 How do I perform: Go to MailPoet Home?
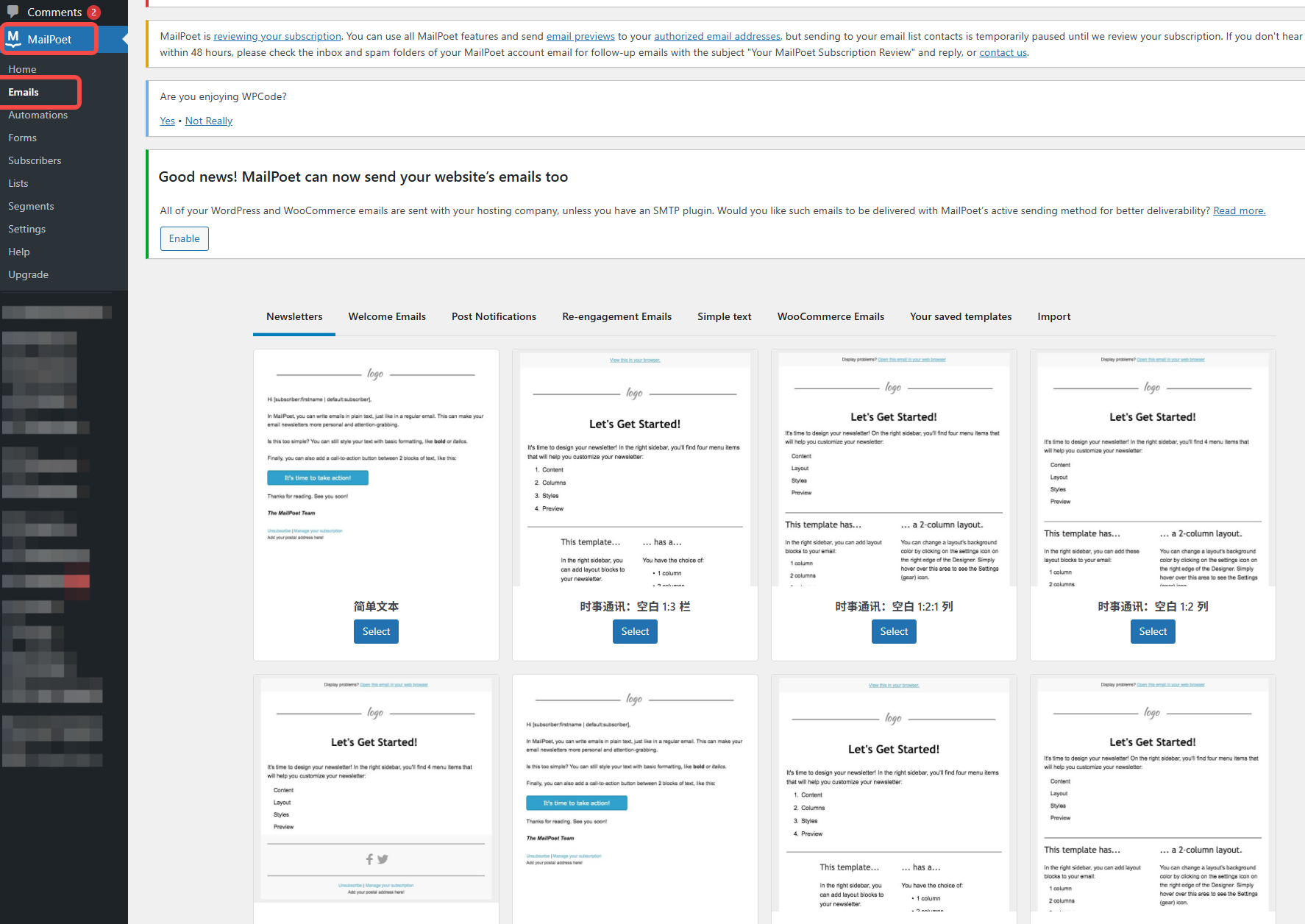22,69
